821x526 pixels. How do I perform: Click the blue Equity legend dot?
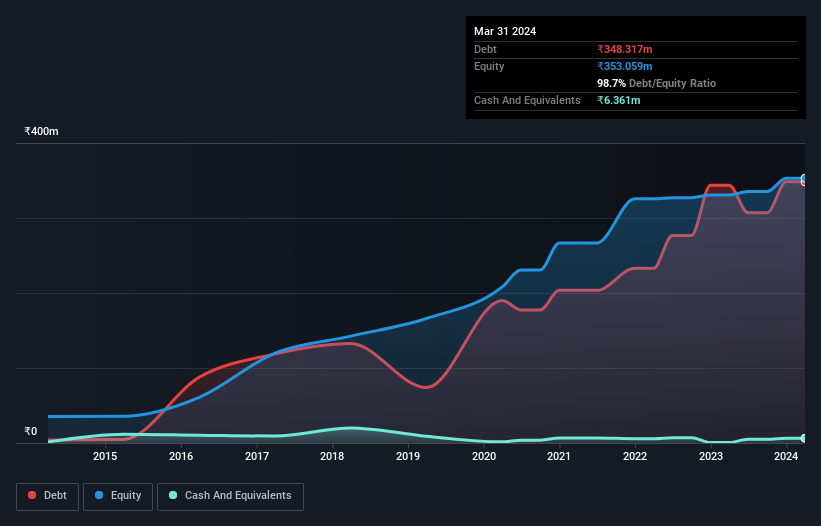click(99, 495)
